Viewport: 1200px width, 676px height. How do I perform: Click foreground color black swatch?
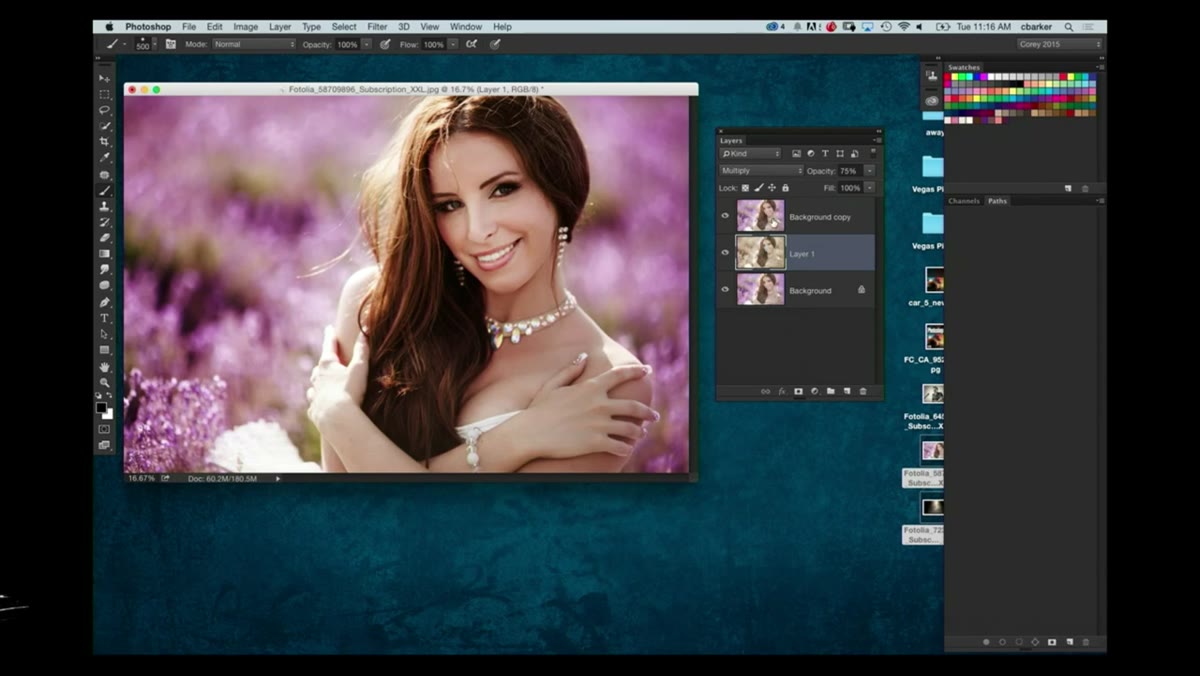101,408
